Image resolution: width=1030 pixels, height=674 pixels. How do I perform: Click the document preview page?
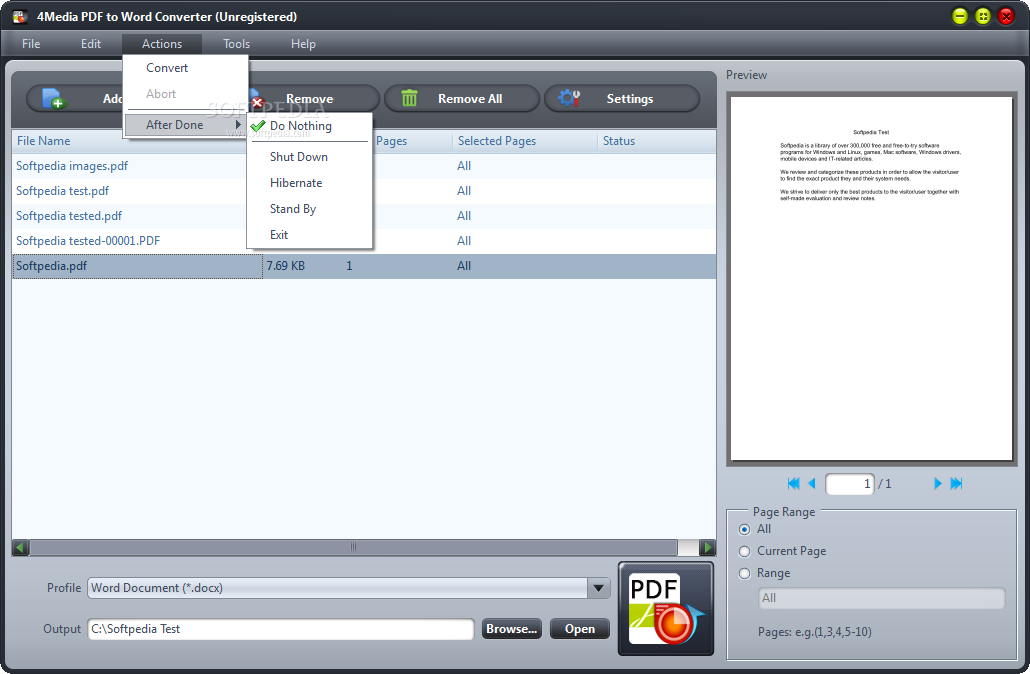pos(871,279)
